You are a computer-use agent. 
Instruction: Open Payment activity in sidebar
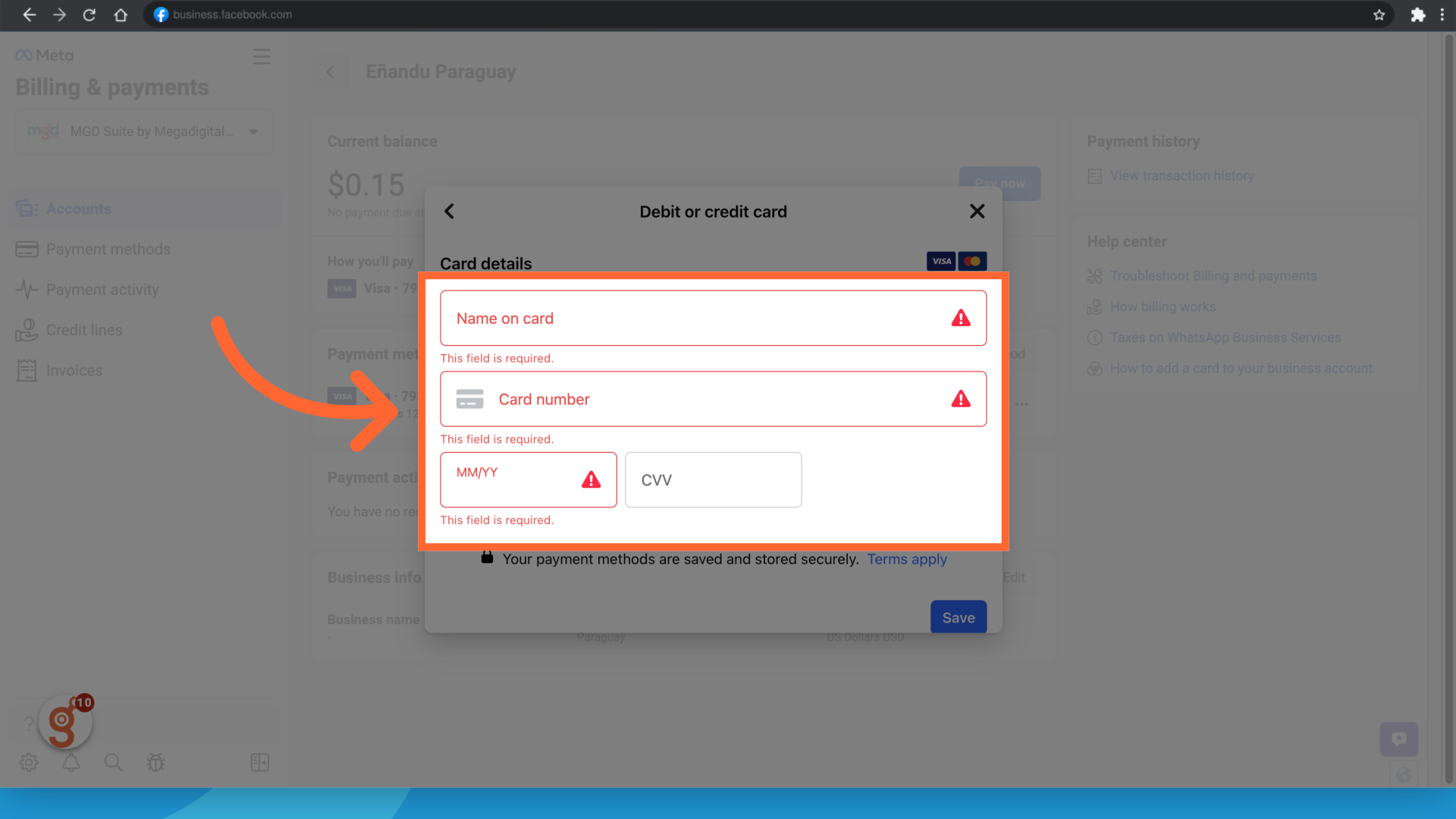102,290
